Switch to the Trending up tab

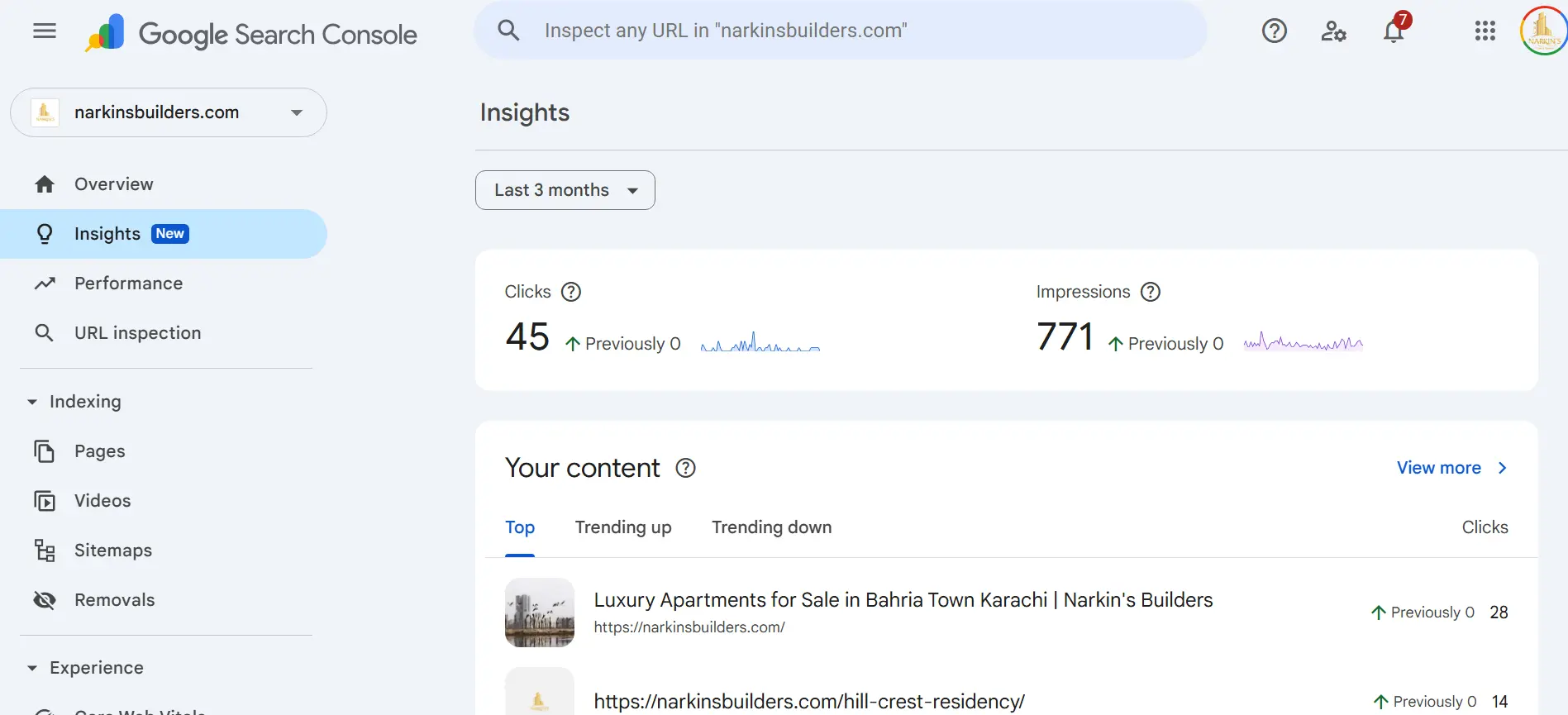point(623,527)
